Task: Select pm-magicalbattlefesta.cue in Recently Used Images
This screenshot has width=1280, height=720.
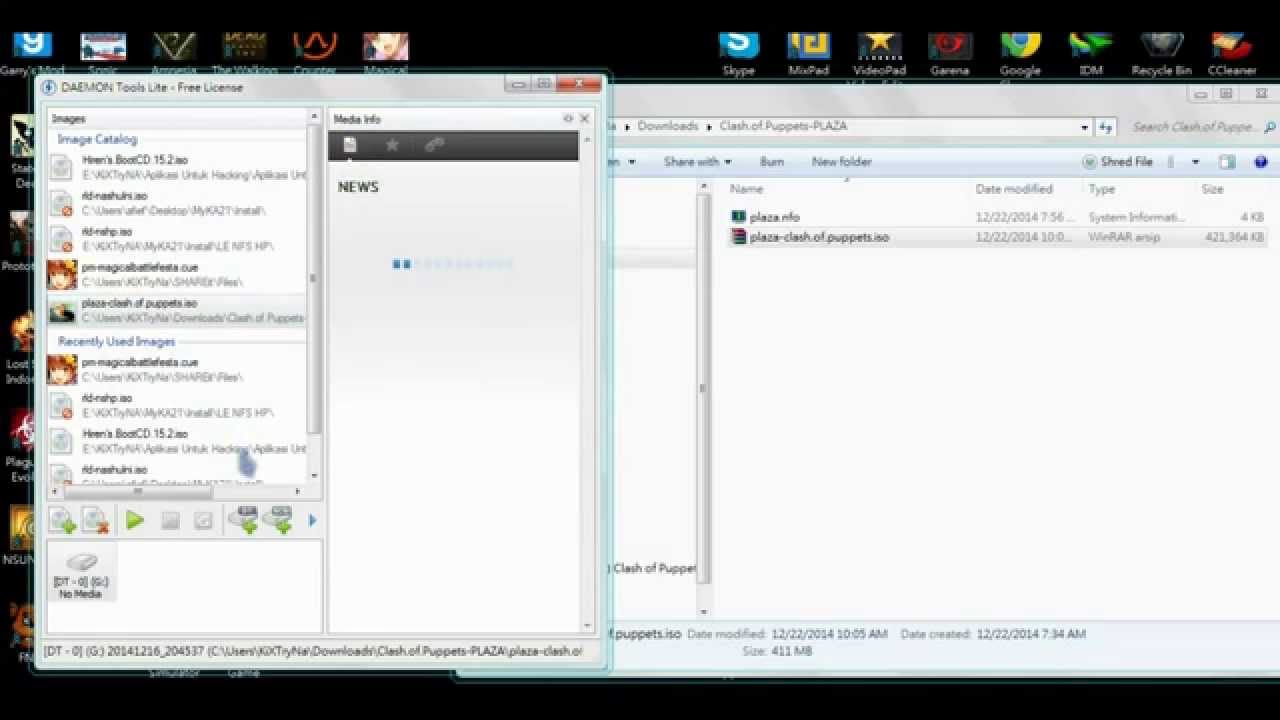Action: click(x=177, y=369)
